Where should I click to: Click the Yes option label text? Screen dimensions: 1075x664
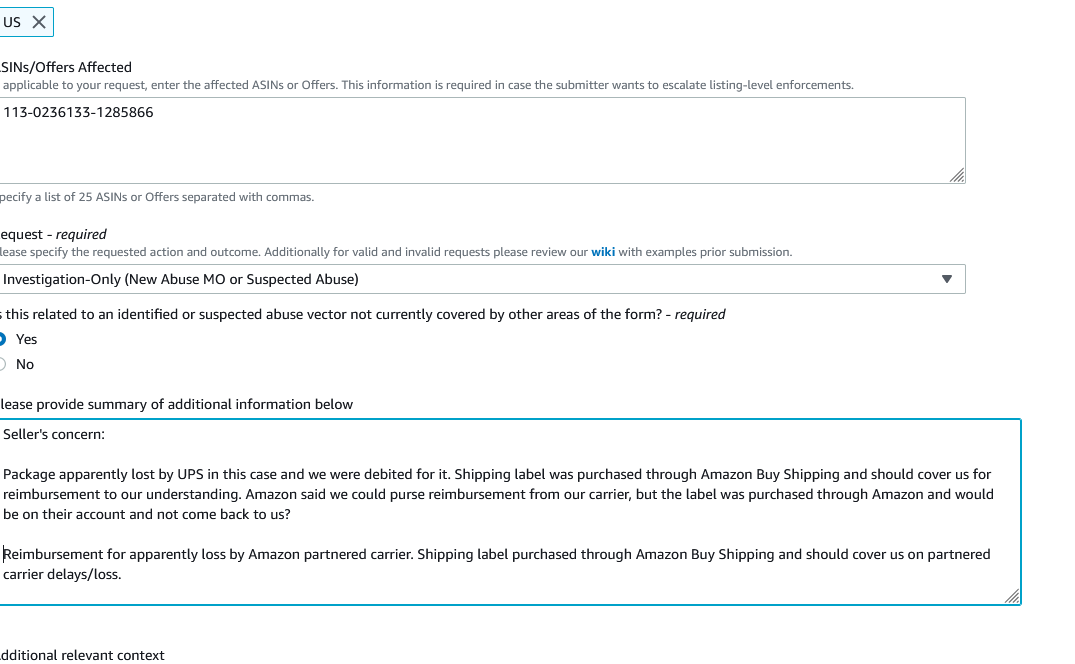(26, 339)
